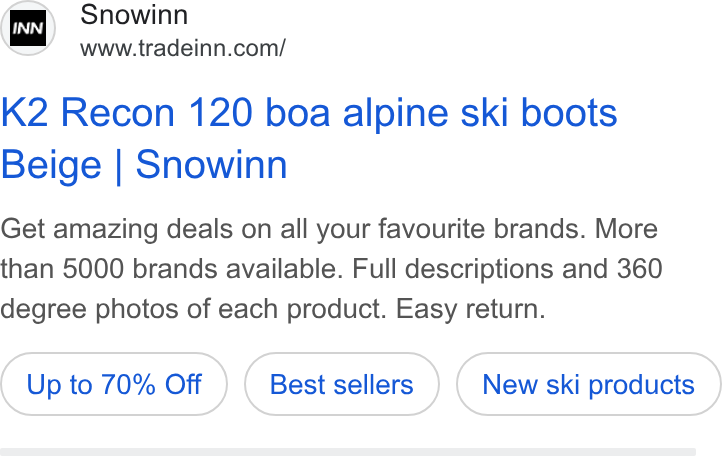The width and height of the screenshot is (722, 456).
Task: Click the Full descriptions and 360 text
Action: (507, 269)
